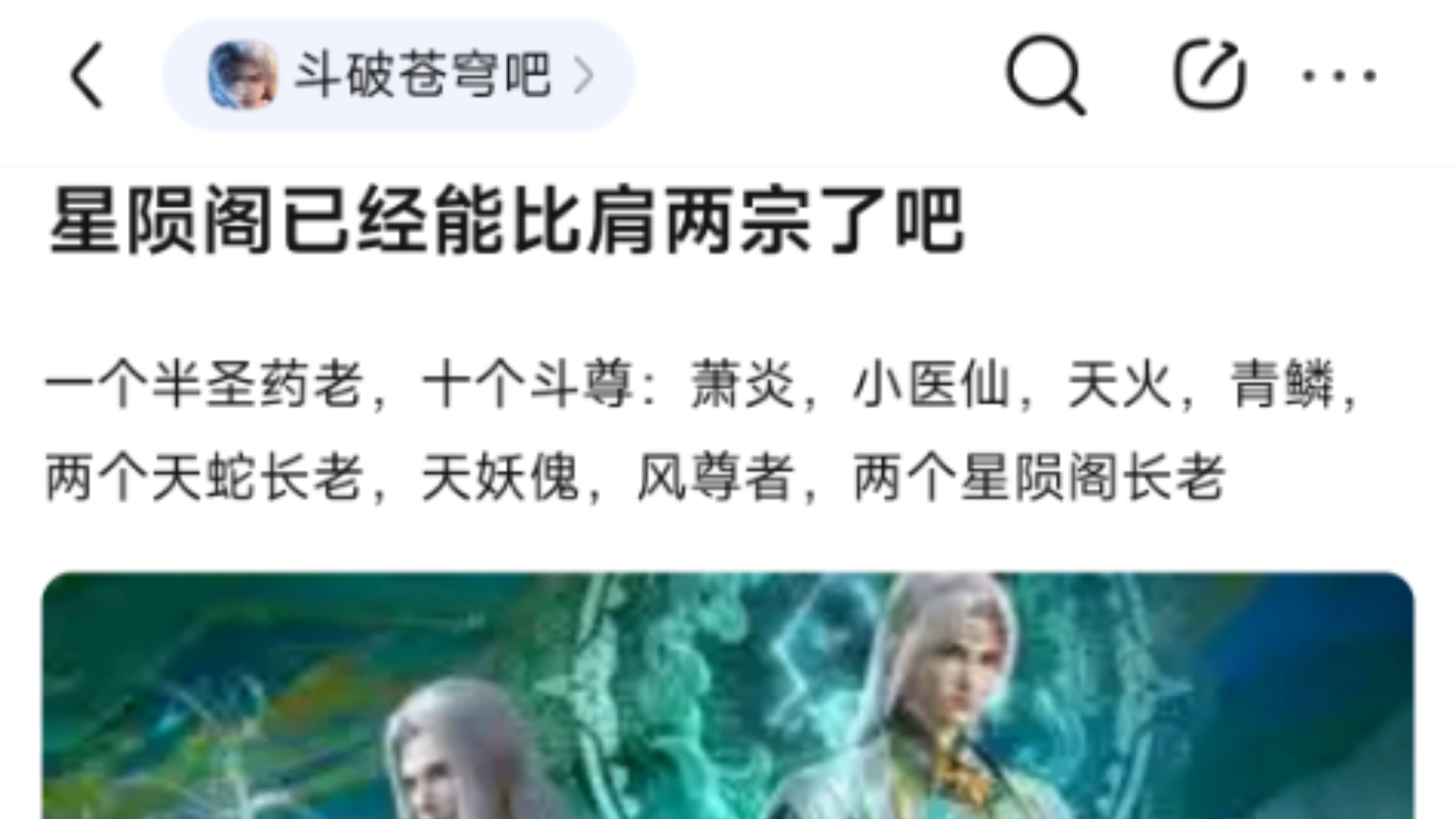Click the word 青鳞 in the post
This screenshot has height=819, width=1456.
[x=1282, y=384]
